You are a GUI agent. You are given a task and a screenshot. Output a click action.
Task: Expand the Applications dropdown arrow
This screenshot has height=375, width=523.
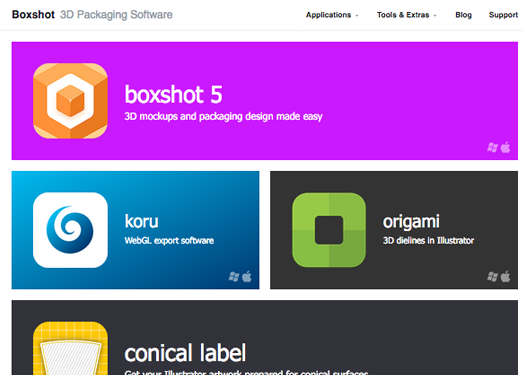[357, 15]
